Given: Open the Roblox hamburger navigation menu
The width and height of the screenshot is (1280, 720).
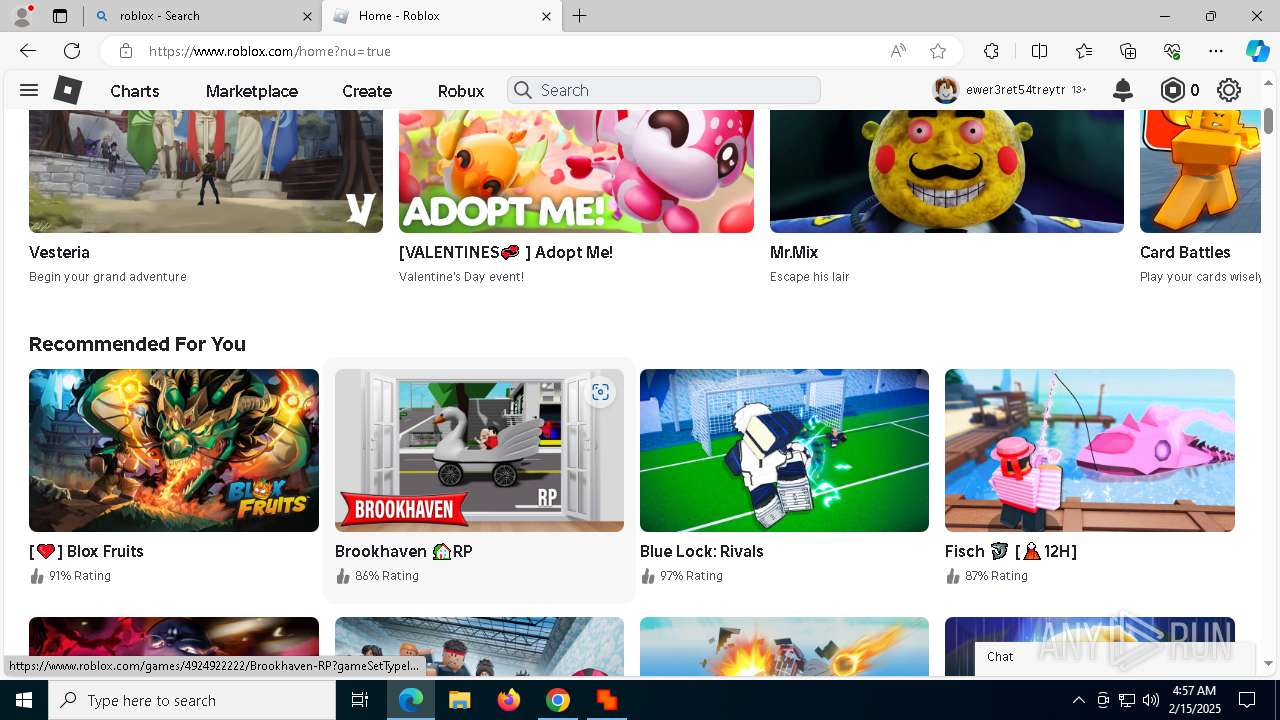Looking at the screenshot, I should 29,90.
